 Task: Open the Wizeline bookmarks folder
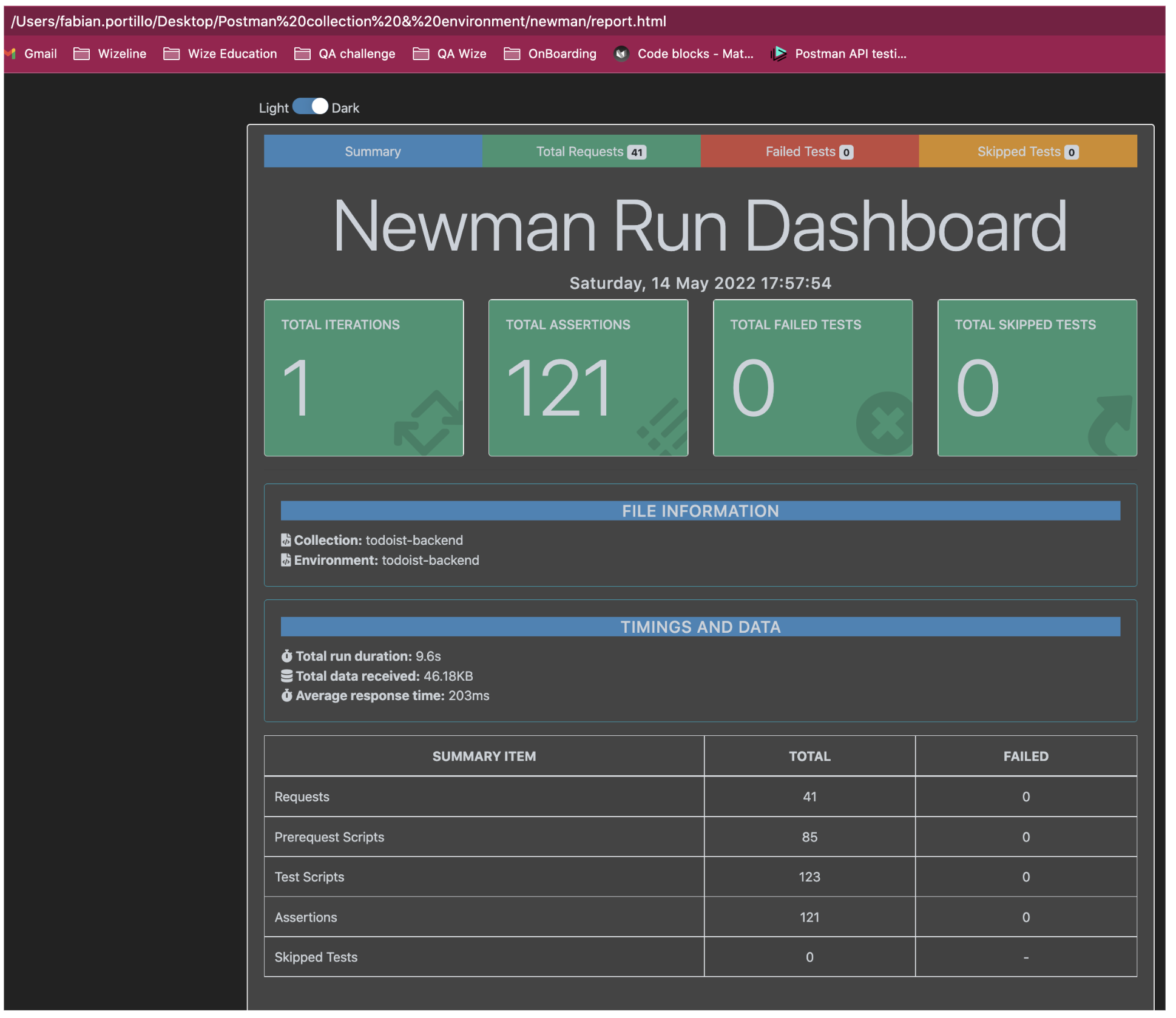tap(121, 53)
